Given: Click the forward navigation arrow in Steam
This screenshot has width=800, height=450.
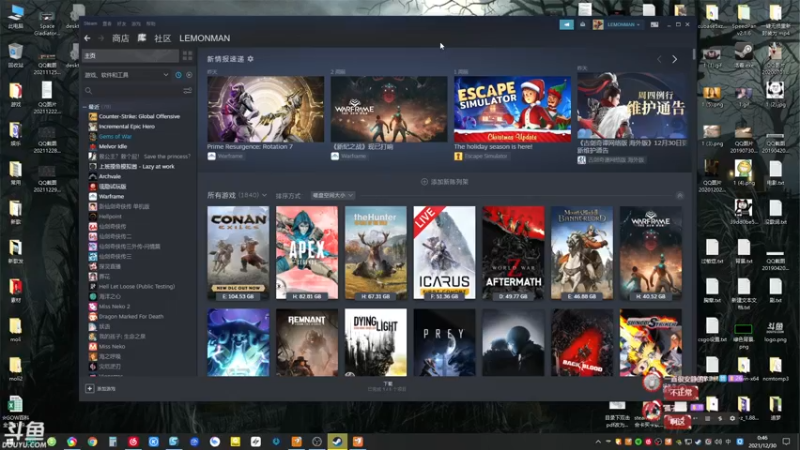Looking at the screenshot, I should click(101, 38).
